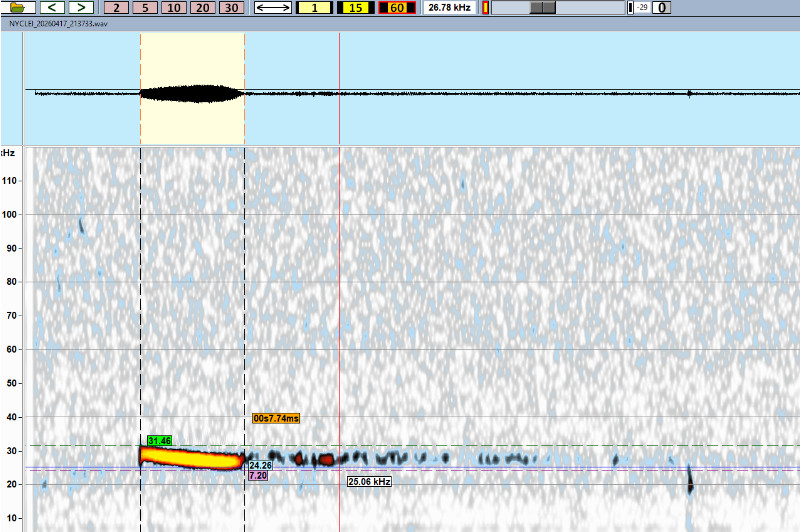Screen dimensions: 800x532
Task: Toggle the yellow 1 palette button
Action: 314,8
